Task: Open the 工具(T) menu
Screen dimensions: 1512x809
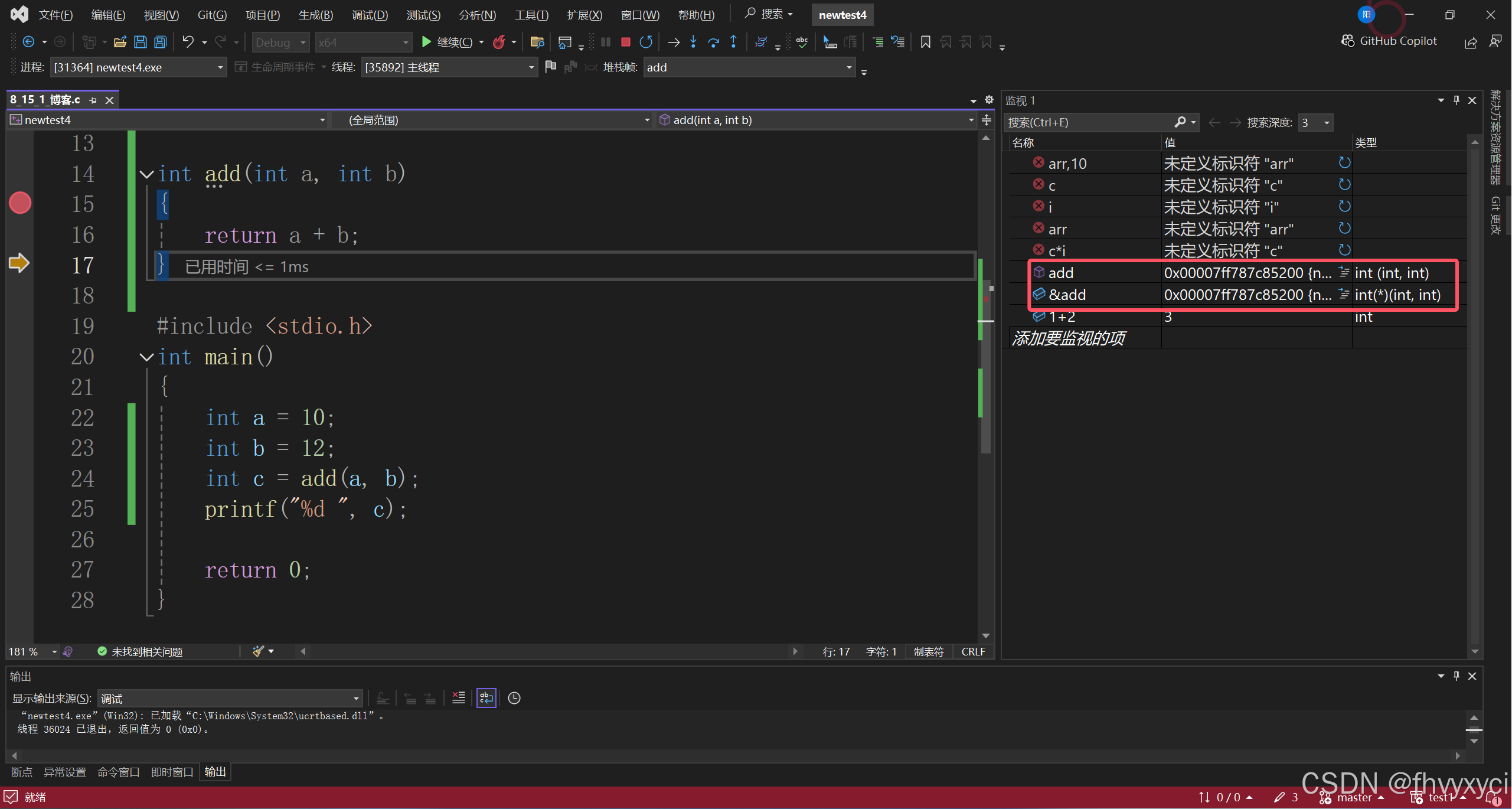Action: pyautogui.click(x=531, y=15)
